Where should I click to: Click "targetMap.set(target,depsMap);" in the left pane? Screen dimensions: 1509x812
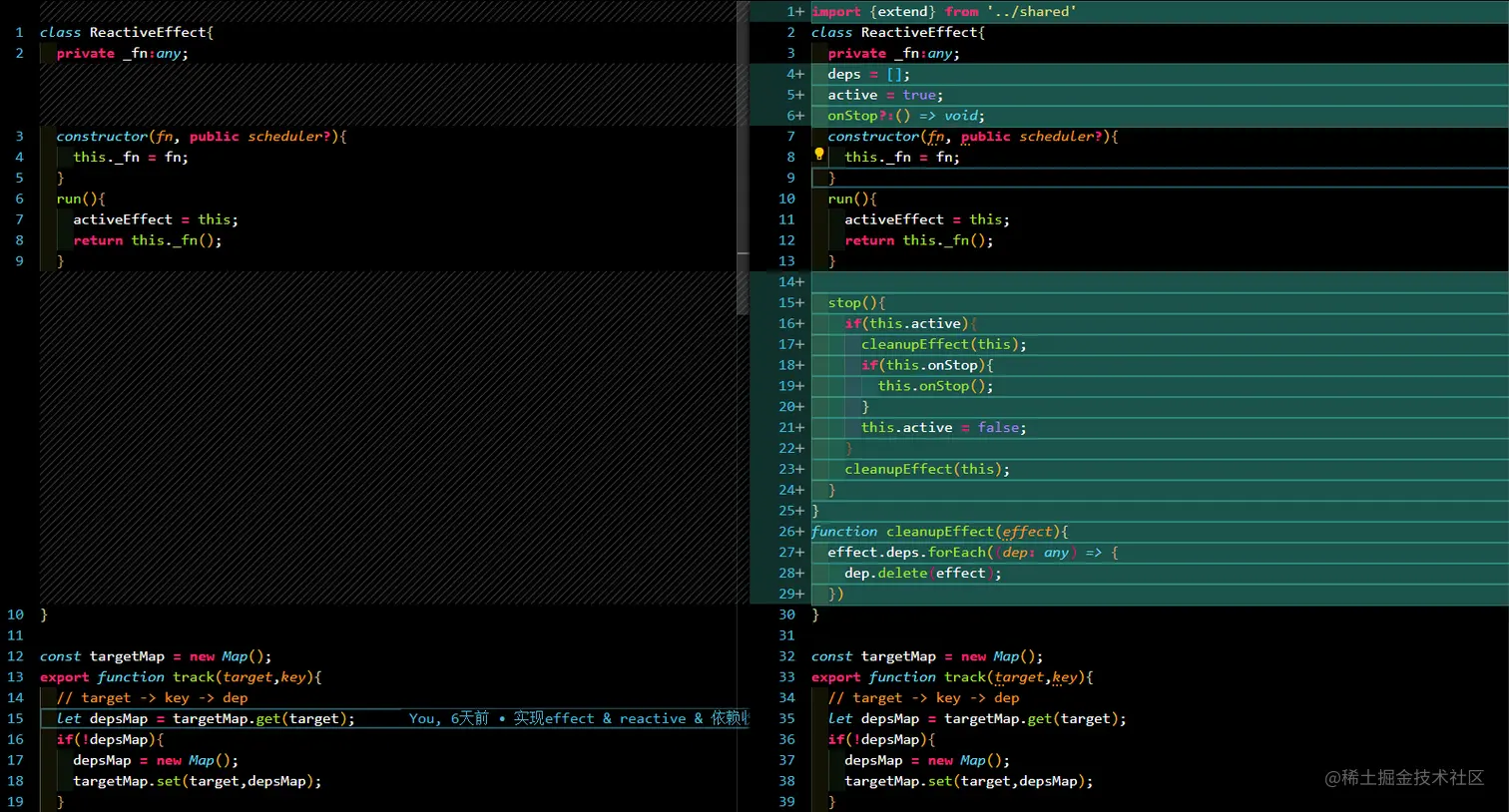pos(198,781)
